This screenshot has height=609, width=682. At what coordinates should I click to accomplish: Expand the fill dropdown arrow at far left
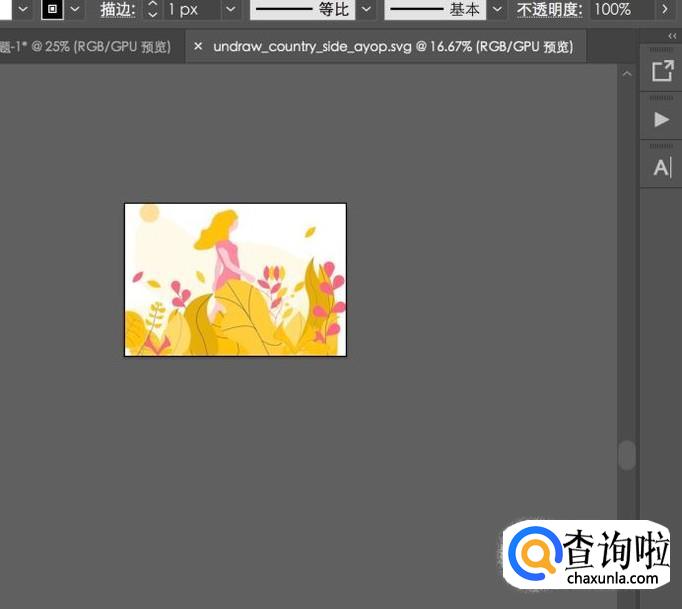[23, 9]
